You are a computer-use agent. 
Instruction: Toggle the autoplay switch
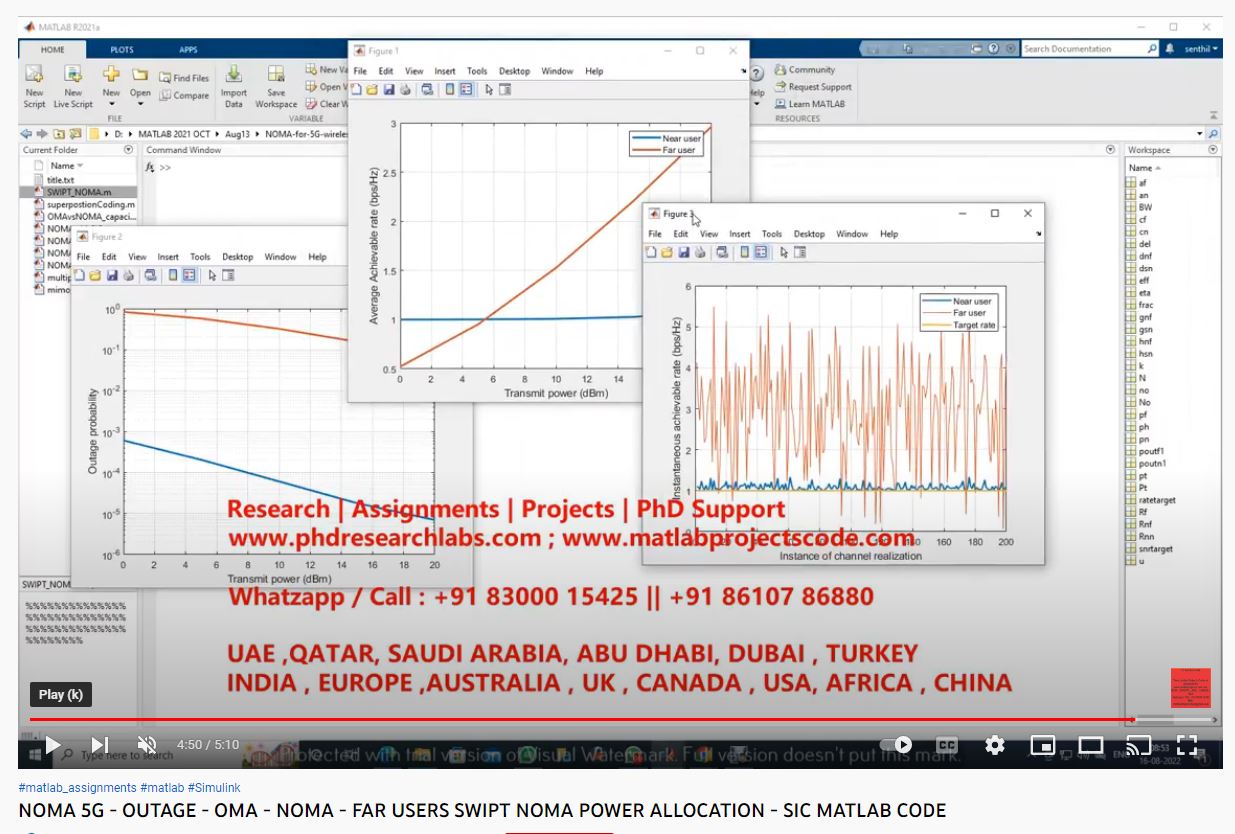coord(897,745)
